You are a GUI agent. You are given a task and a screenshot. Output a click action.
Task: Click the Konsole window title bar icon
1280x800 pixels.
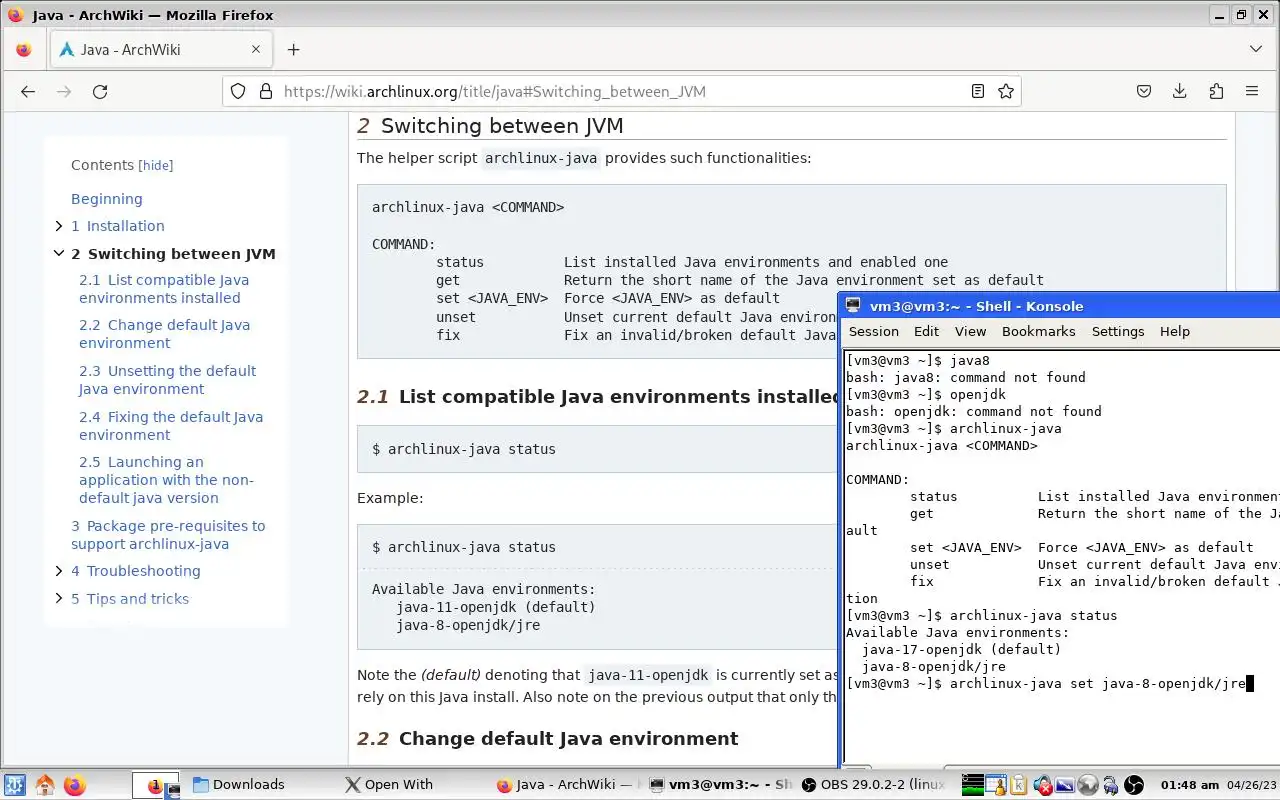pos(853,306)
